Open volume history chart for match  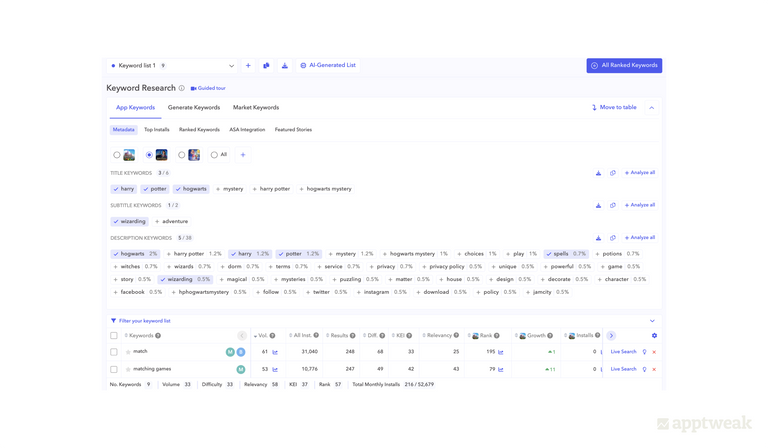click(x=275, y=352)
